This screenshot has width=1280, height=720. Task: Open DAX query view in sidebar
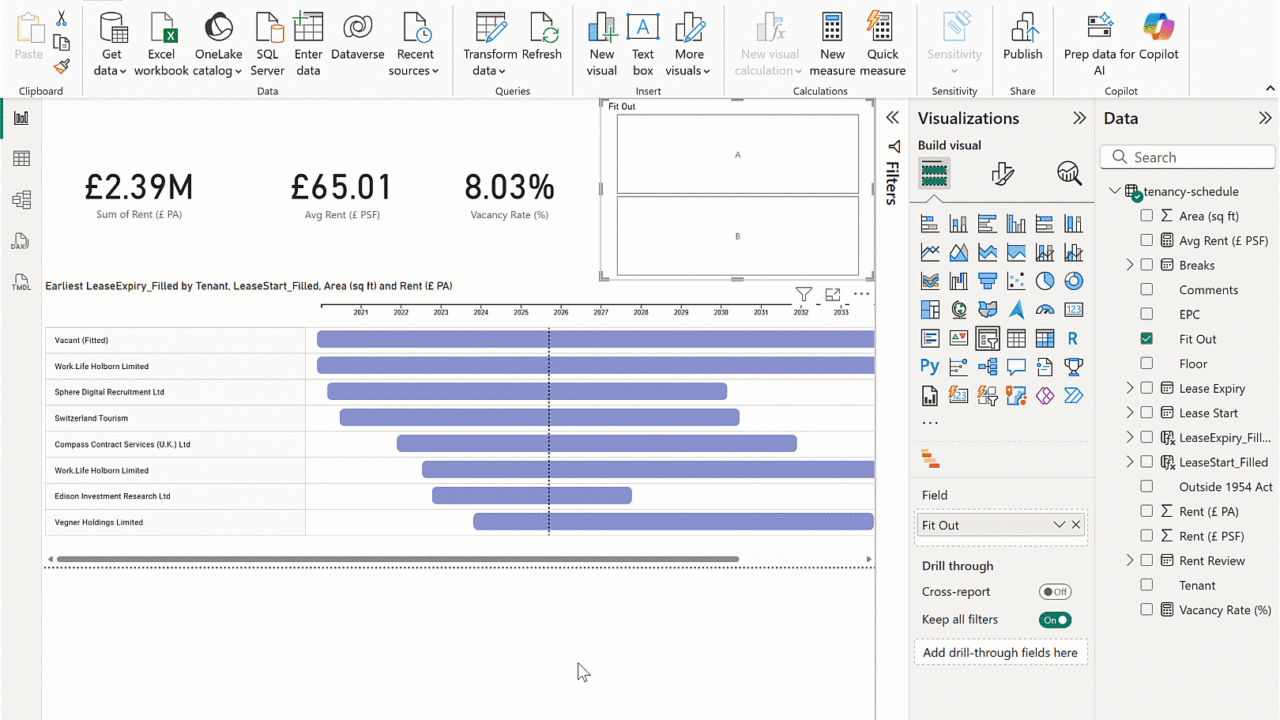(x=21, y=242)
